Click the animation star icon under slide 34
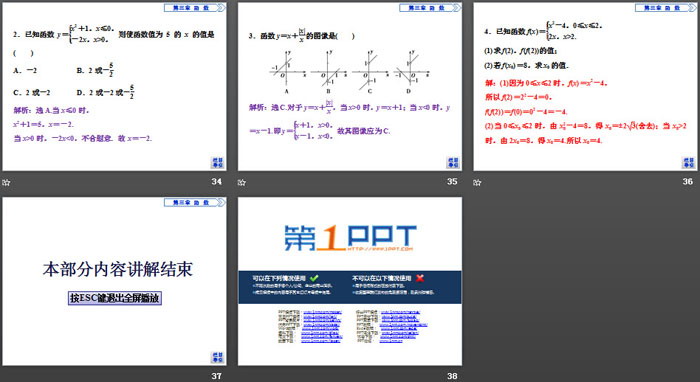 tap(6, 182)
